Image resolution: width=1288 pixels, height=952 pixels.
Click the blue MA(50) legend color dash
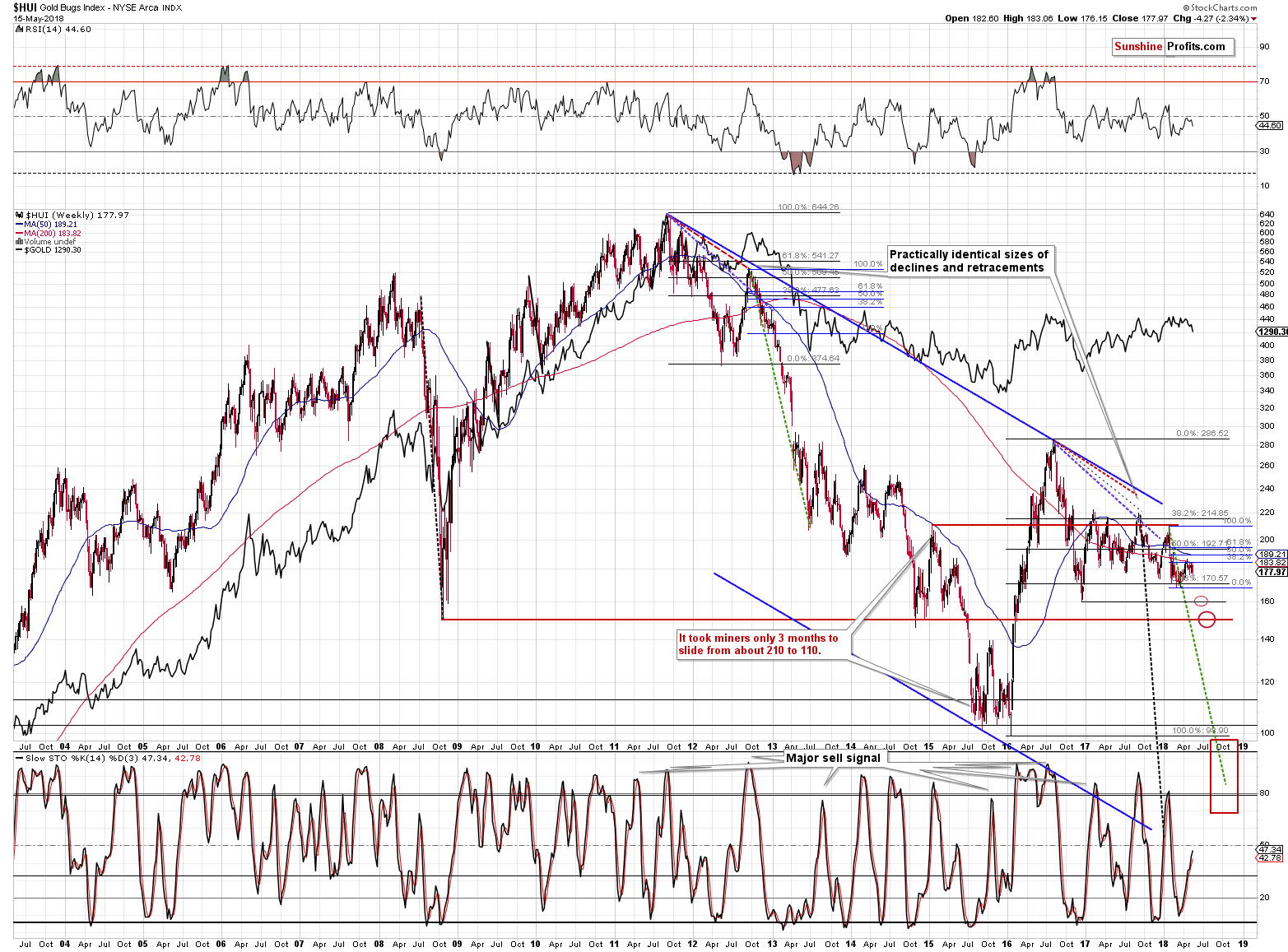click(x=20, y=224)
